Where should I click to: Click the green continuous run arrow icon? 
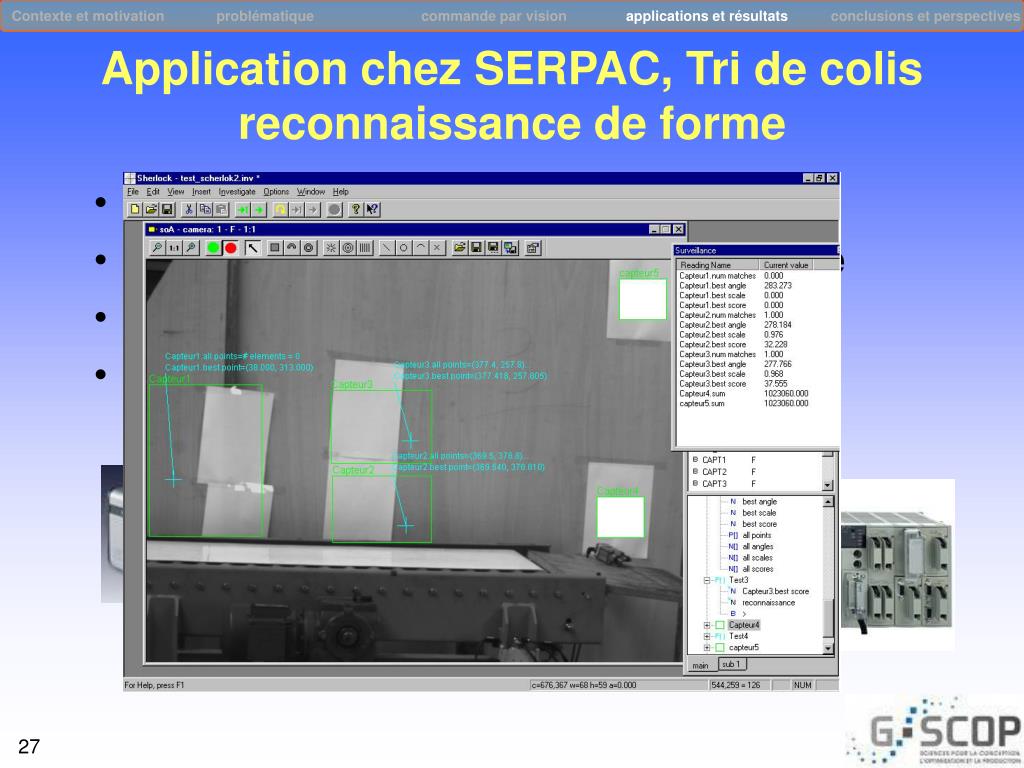coord(259,210)
